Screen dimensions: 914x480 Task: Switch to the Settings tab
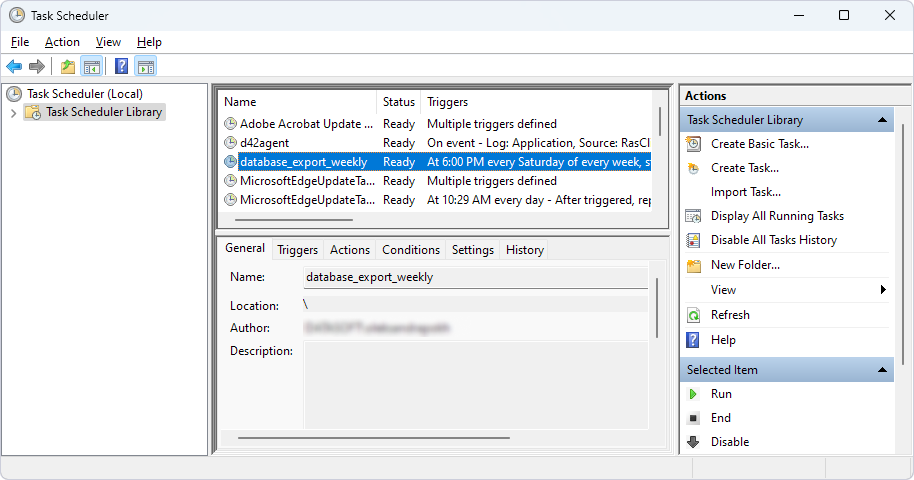click(x=473, y=250)
